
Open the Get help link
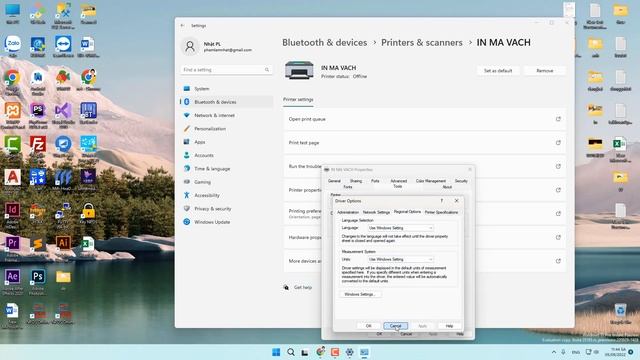pos(303,287)
